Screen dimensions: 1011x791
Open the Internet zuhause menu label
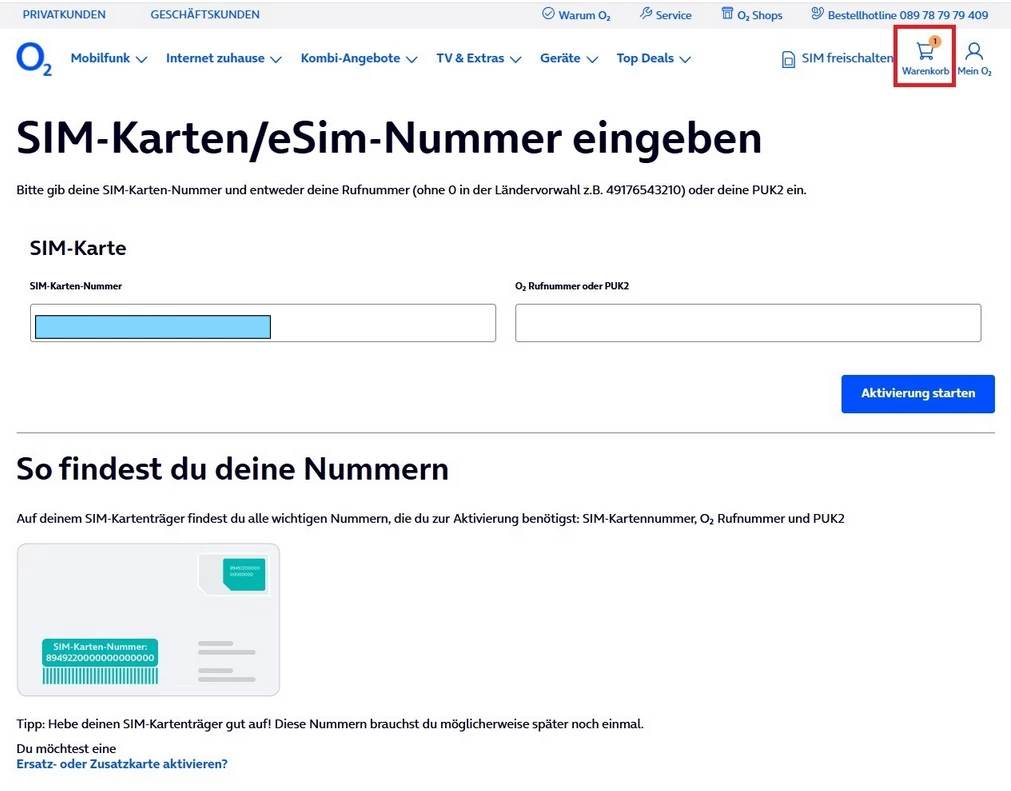pyautogui.click(x=215, y=58)
